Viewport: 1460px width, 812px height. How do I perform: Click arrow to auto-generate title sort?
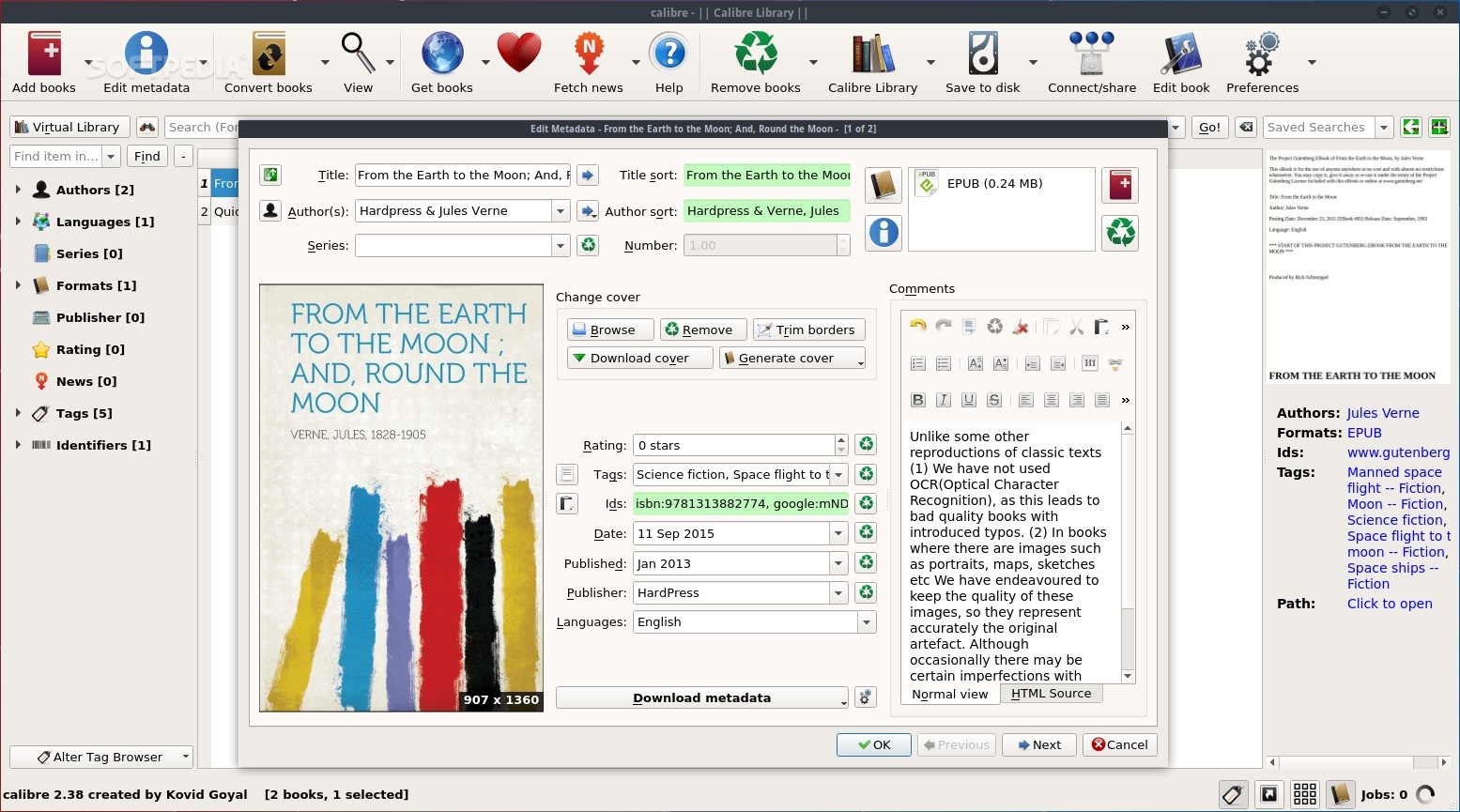(588, 175)
